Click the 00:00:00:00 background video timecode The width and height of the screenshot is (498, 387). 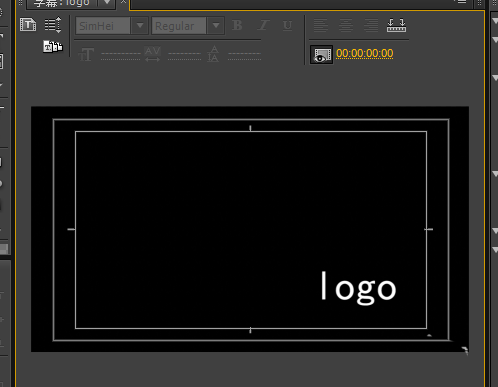364,53
